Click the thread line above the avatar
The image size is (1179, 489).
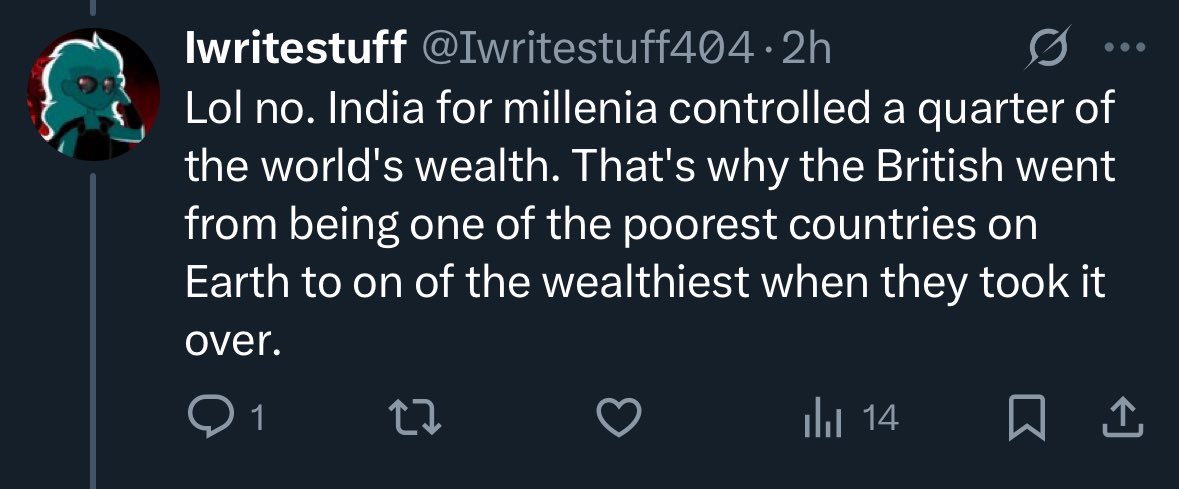[93, 7]
